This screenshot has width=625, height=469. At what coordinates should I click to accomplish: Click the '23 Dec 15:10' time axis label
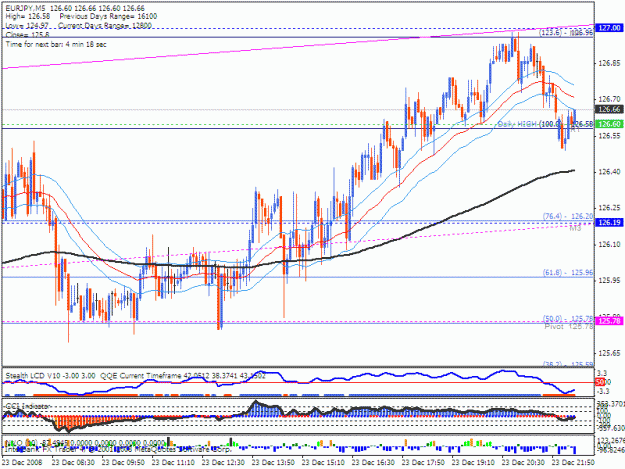click(x=323, y=463)
